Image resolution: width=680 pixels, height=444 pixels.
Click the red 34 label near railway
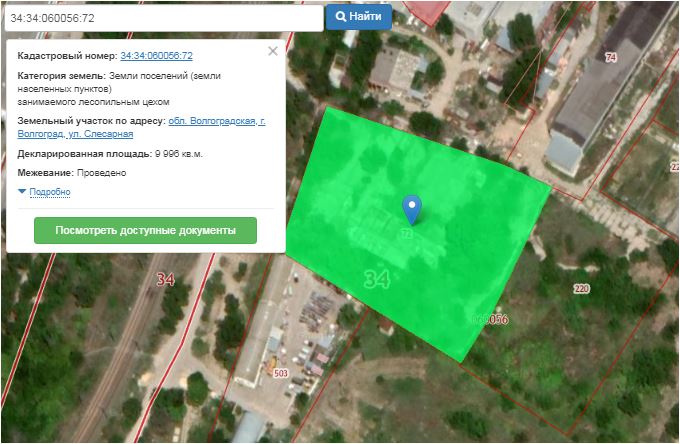(165, 280)
